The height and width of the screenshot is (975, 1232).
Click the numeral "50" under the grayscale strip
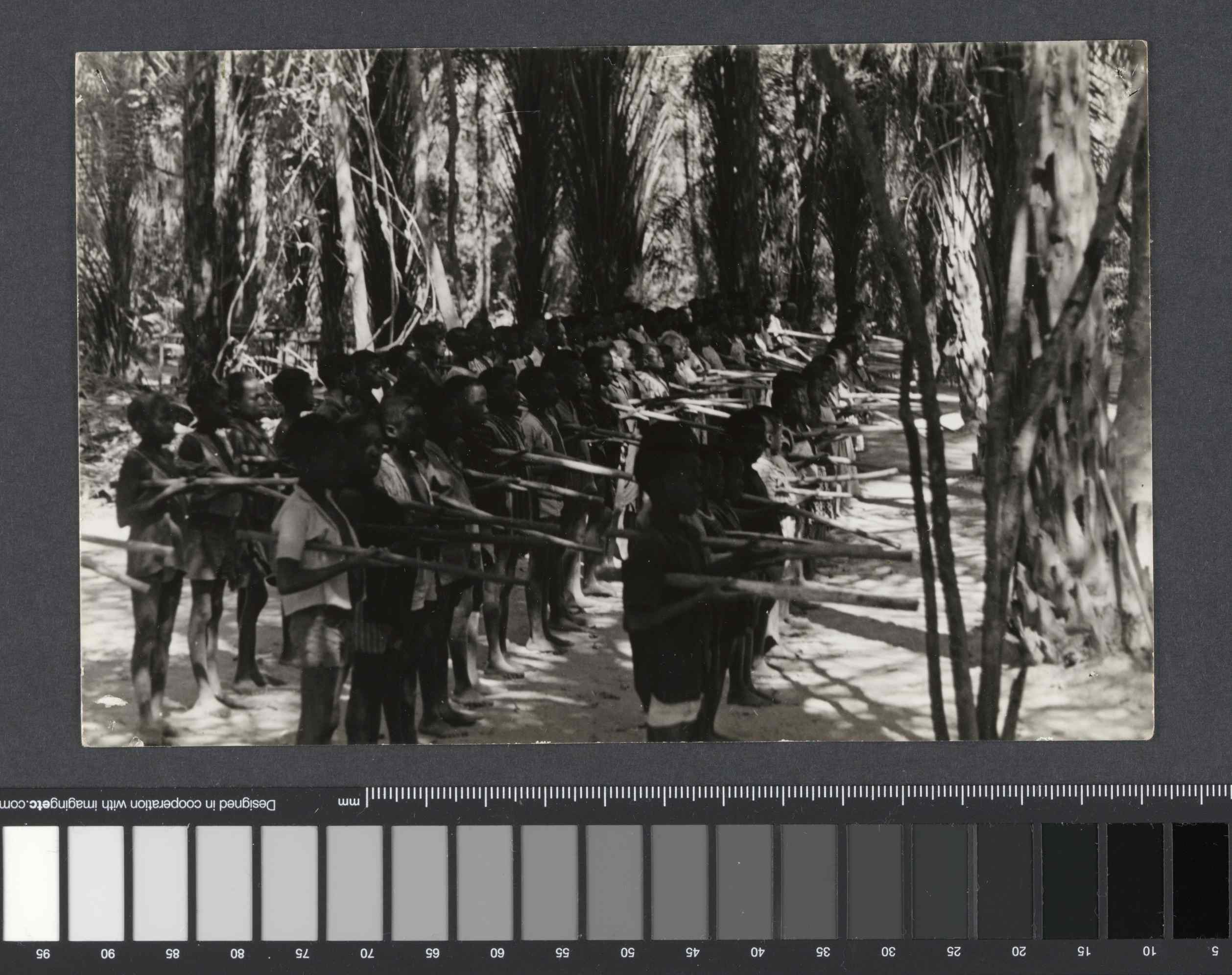coord(628,953)
